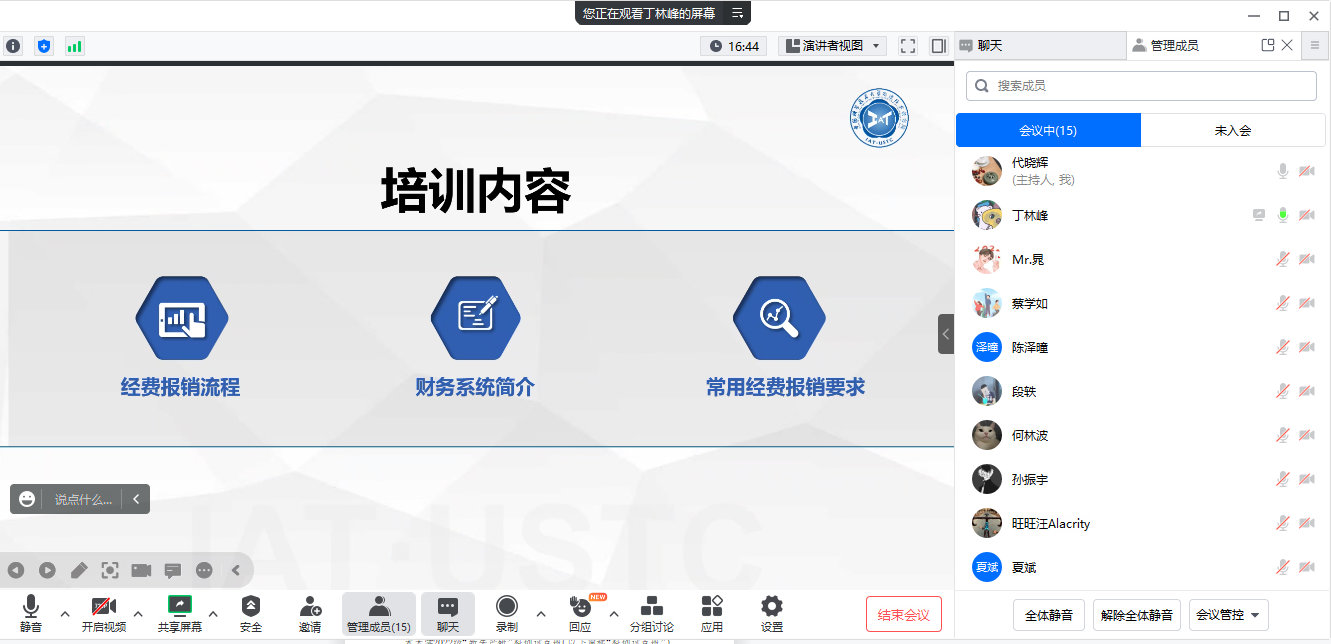Screen dimensions: 1331x644
Task: Click the 全体静音 button
Action: coord(1049,615)
